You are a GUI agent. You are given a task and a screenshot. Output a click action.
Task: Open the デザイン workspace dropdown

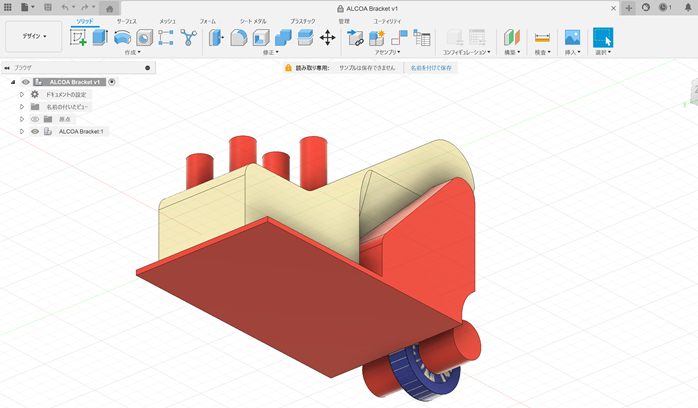(x=34, y=36)
